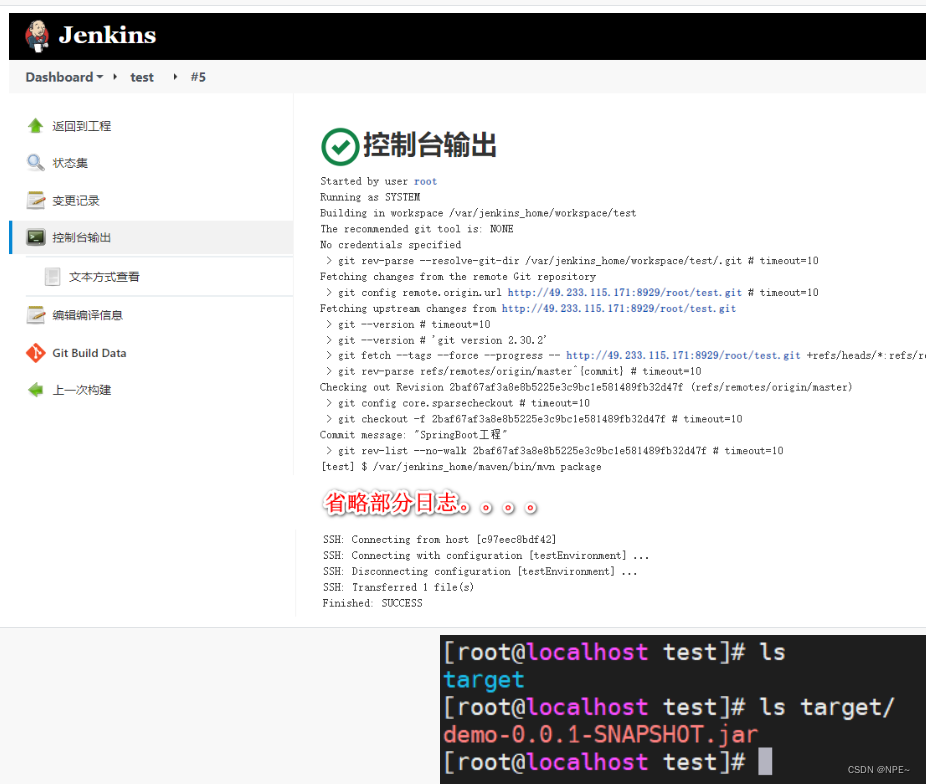The image size is (926, 784).
Task: Click the terminal cursor block at prompt
Action: pos(765,761)
